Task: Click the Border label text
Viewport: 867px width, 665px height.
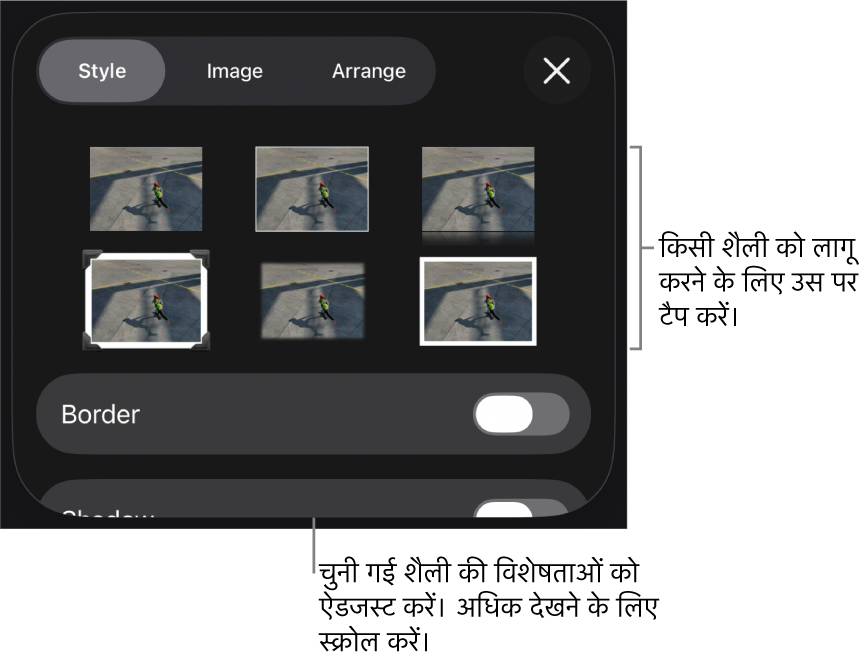Action: tap(100, 415)
